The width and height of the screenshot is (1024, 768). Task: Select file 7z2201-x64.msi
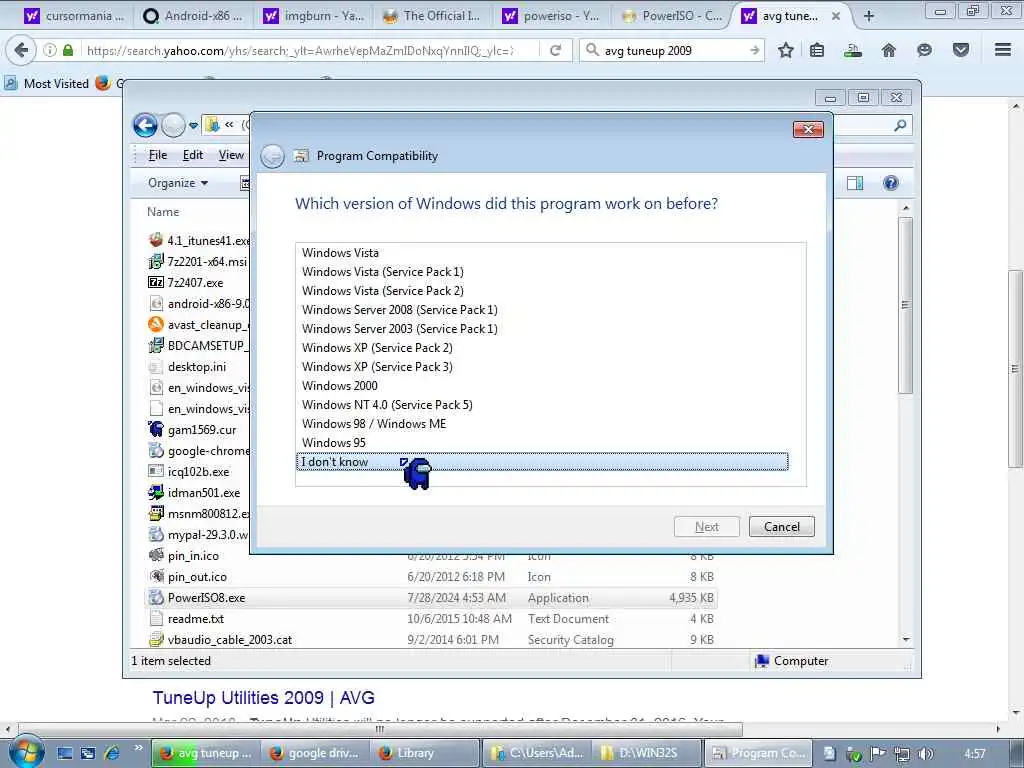tap(199, 261)
